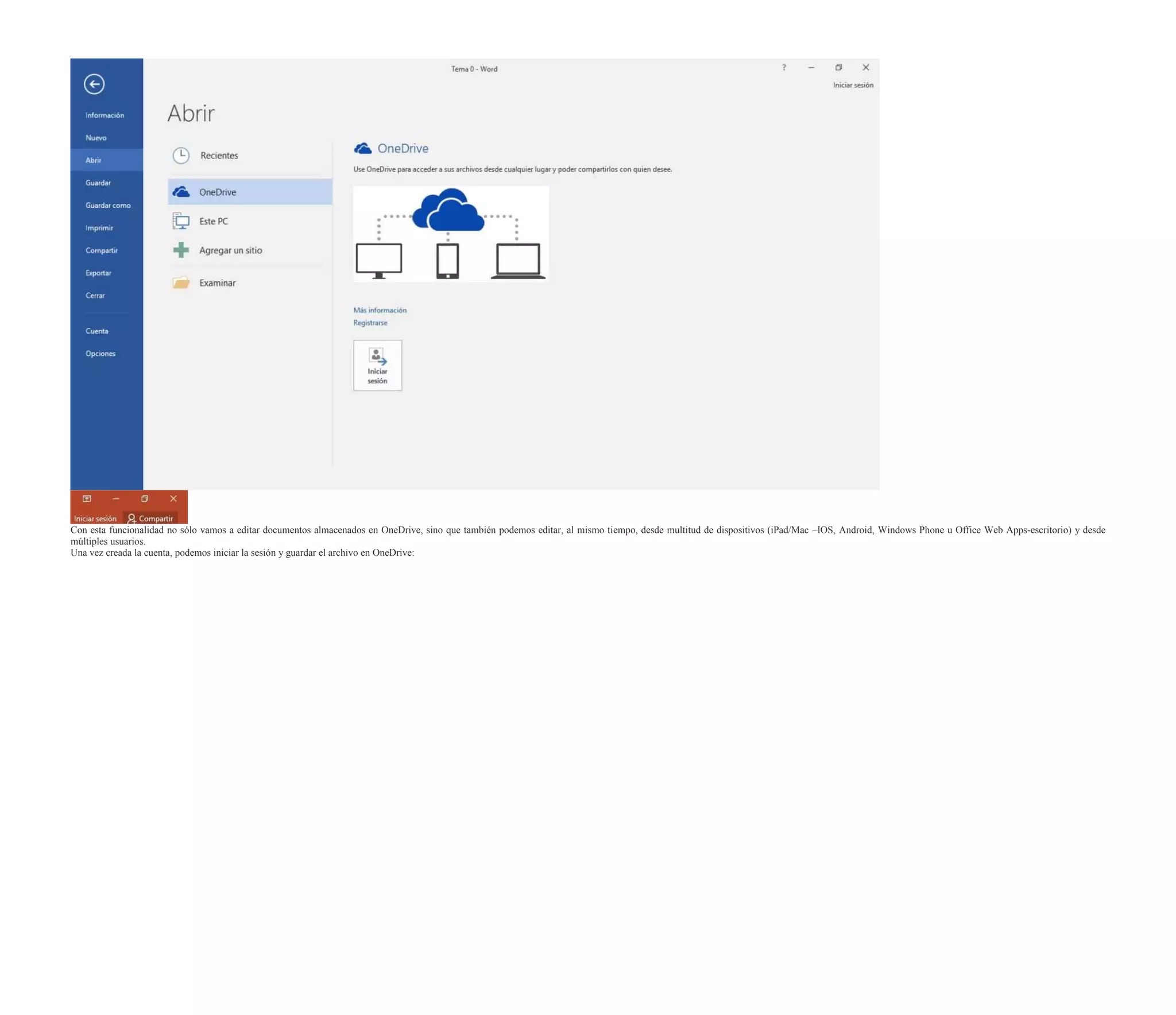
Task: Open Opciones settings
Action: click(x=100, y=354)
